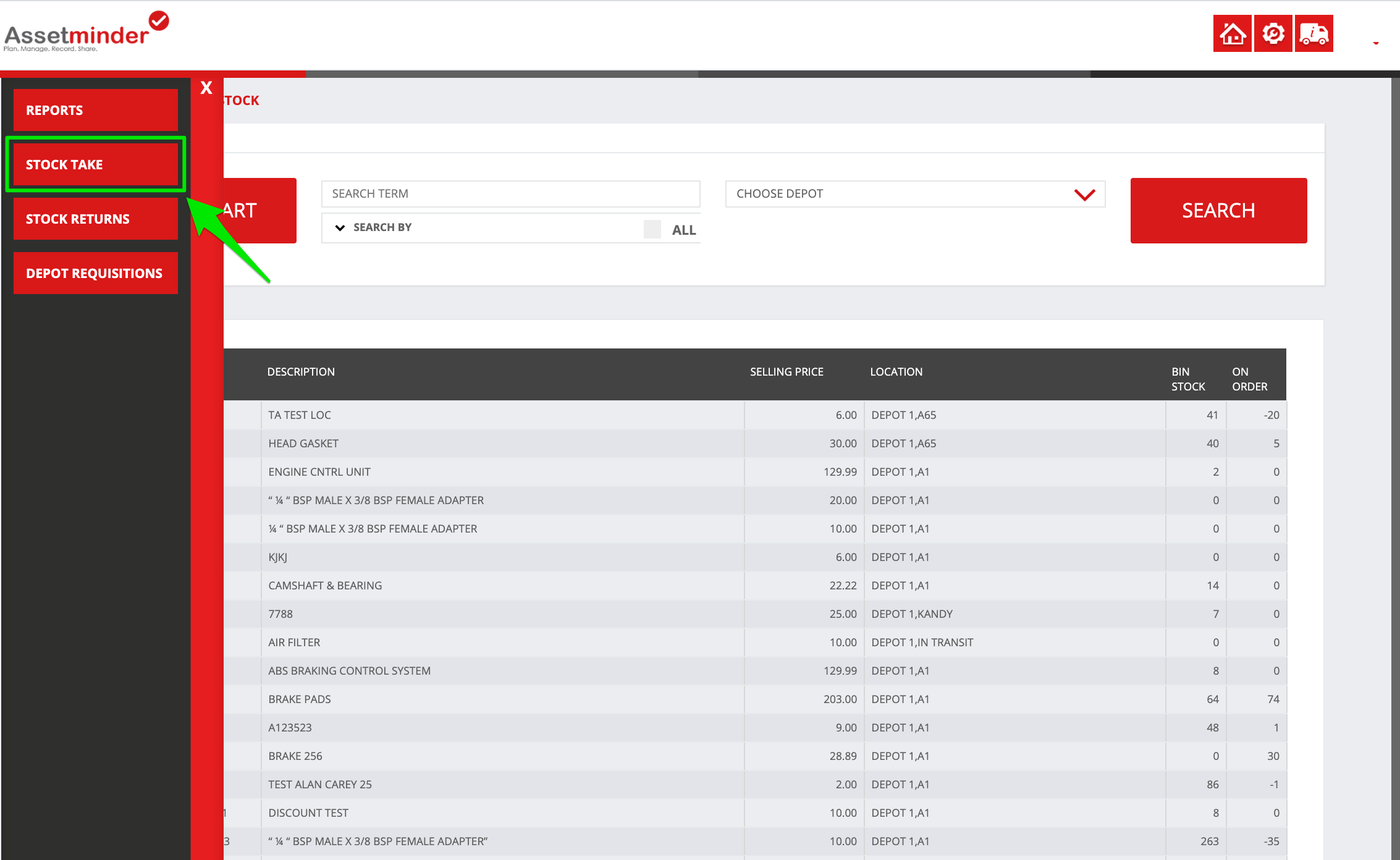Click the 203.00 selling price cell
Screen dimensions: 1400x860
(x=804, y=699)
